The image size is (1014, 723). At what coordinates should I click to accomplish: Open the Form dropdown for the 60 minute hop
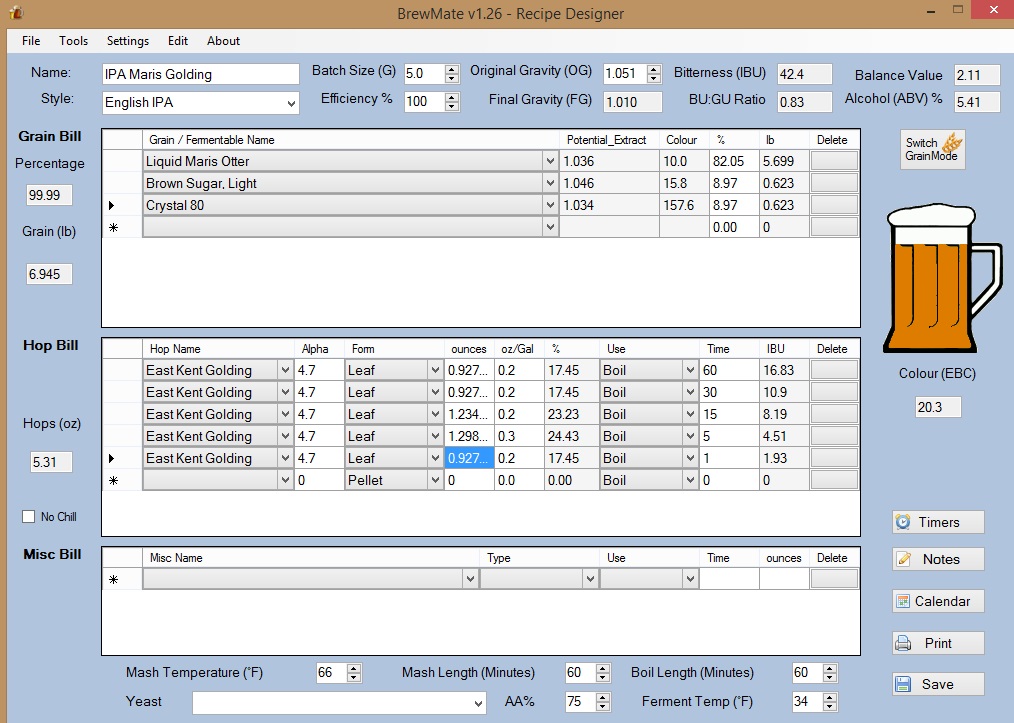pos(435,370)
